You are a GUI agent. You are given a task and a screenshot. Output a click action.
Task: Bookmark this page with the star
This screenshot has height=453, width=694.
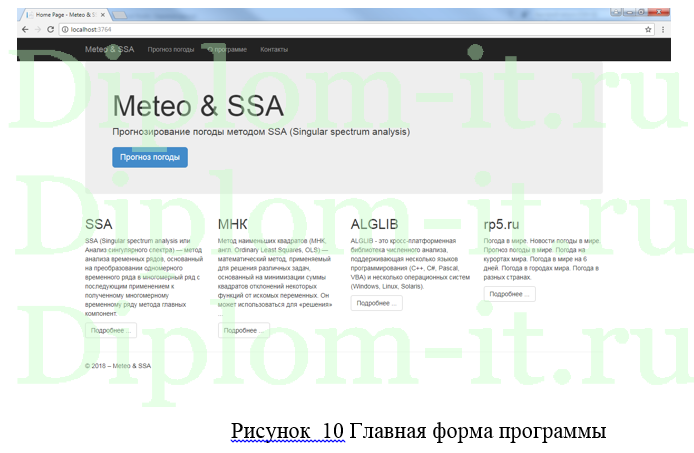click(648, 29)
